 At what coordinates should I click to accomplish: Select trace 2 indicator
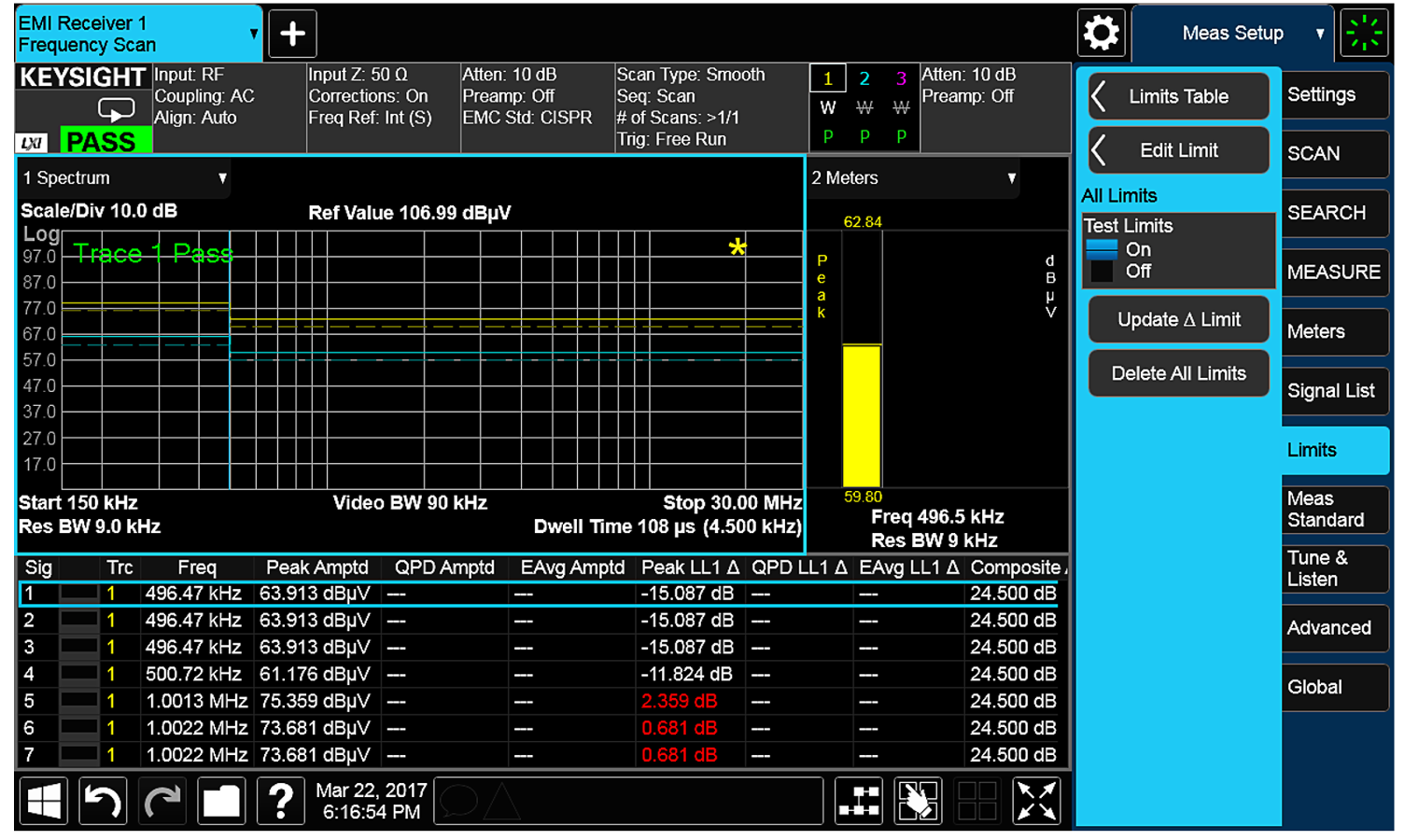click(864, 78)
